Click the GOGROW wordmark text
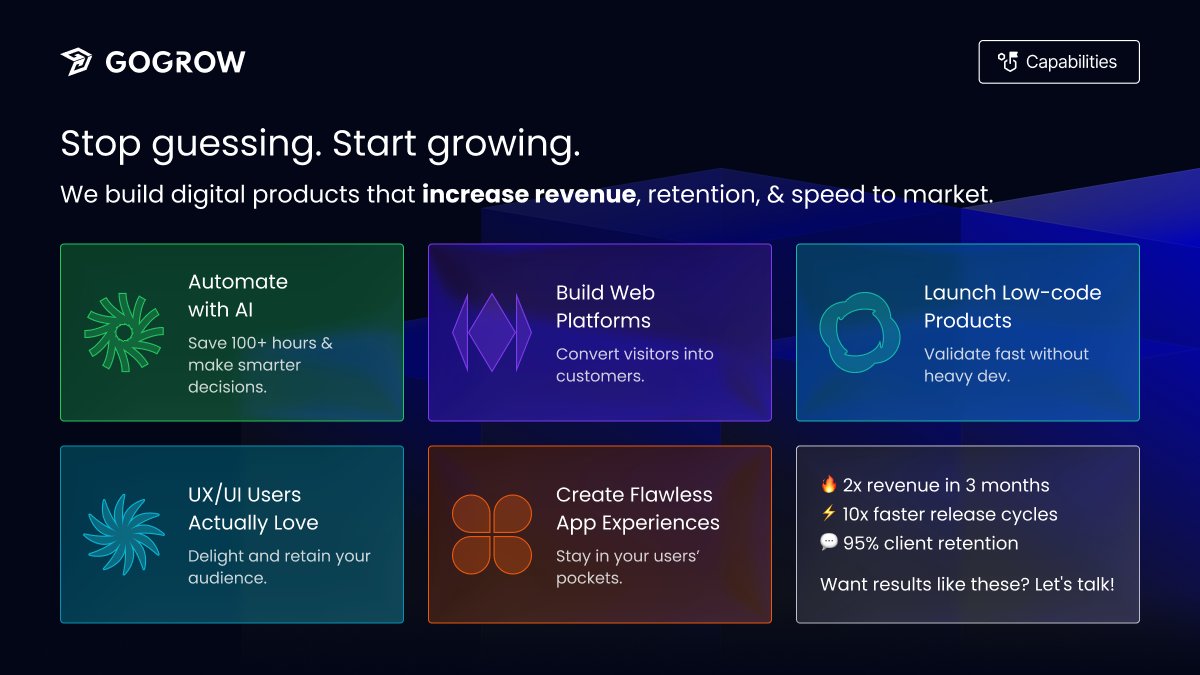Viewport: 1200px width, 675px height. click(175, 62)
